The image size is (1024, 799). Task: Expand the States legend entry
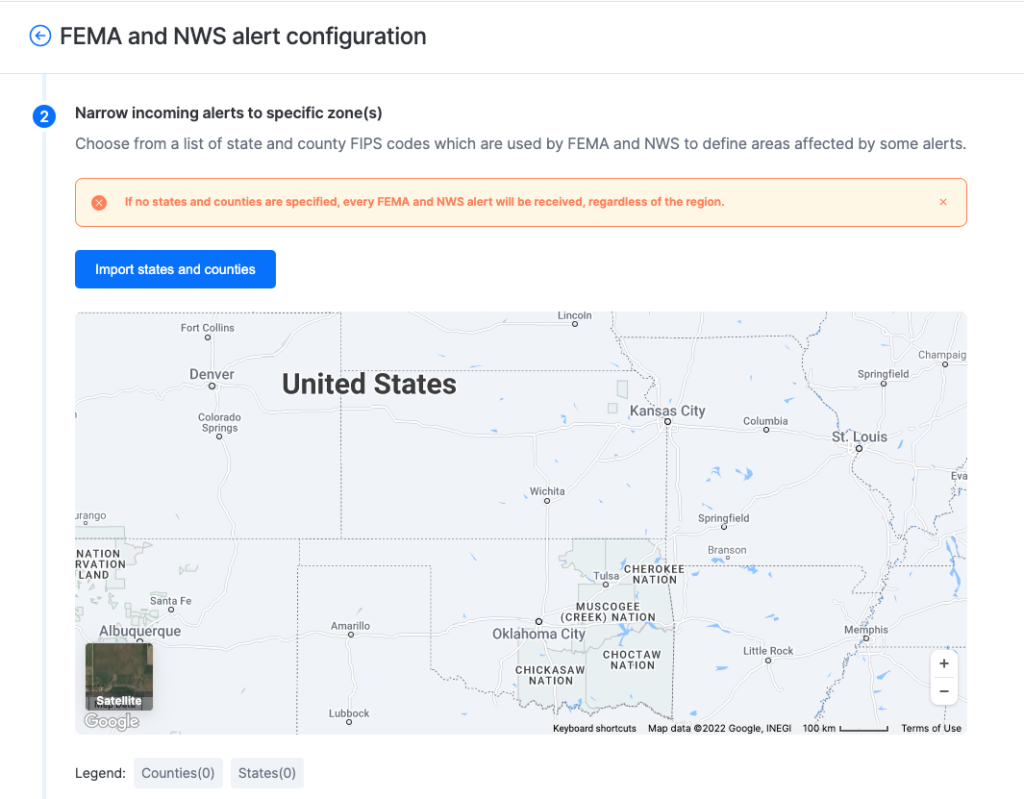click(267, 772)
